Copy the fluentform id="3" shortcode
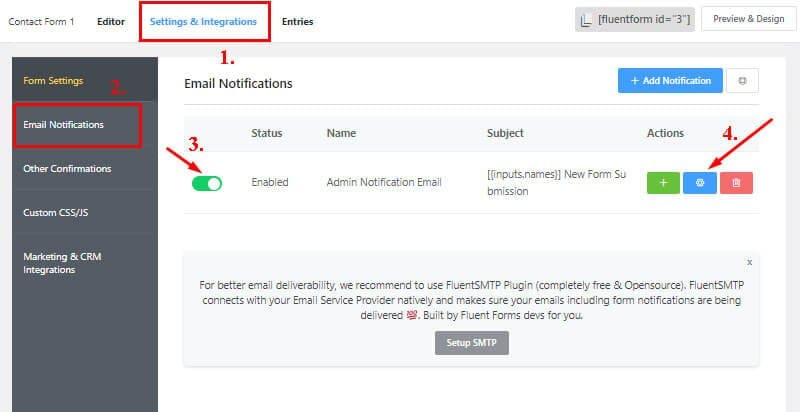Image resolution: width=800 pixels, height=412 pixels. (635, 19)
